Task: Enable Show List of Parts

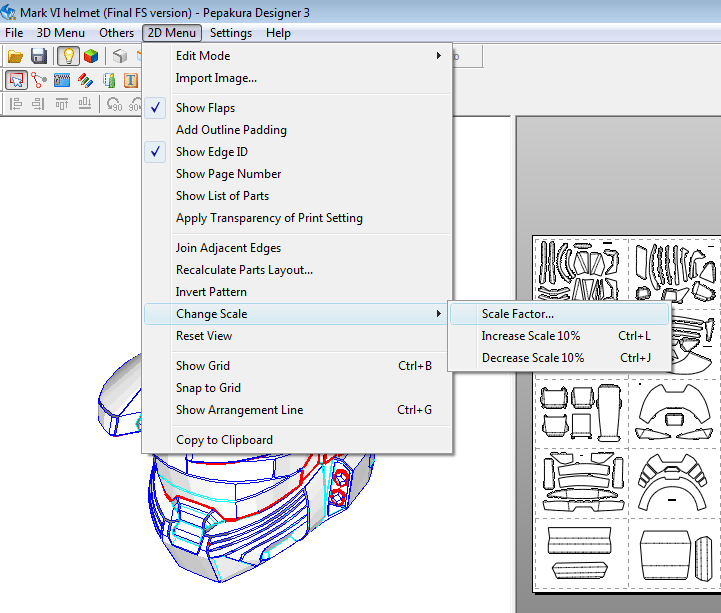Action: click(298, 196)
